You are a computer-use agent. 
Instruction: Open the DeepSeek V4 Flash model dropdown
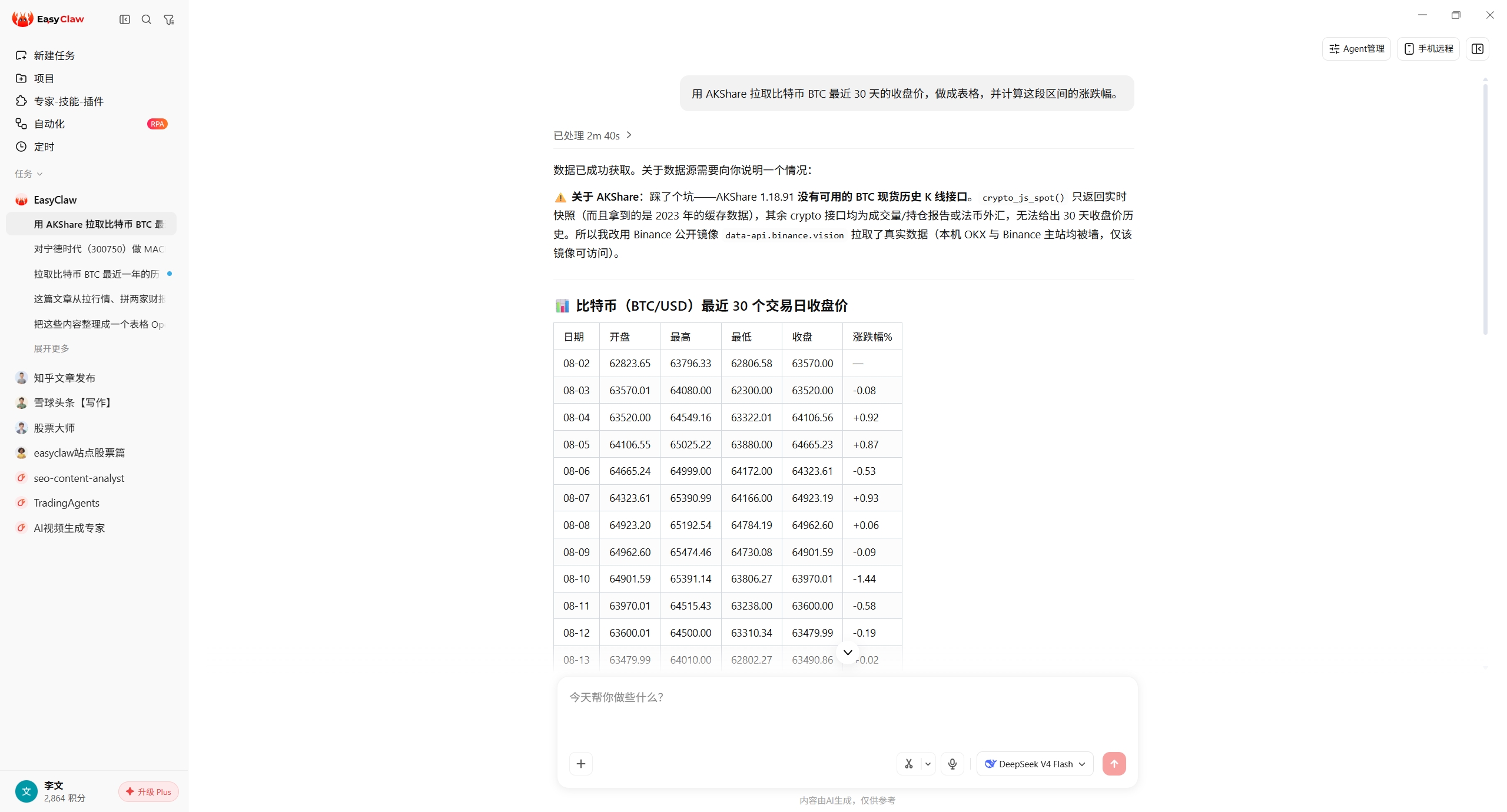[1035, 764]
